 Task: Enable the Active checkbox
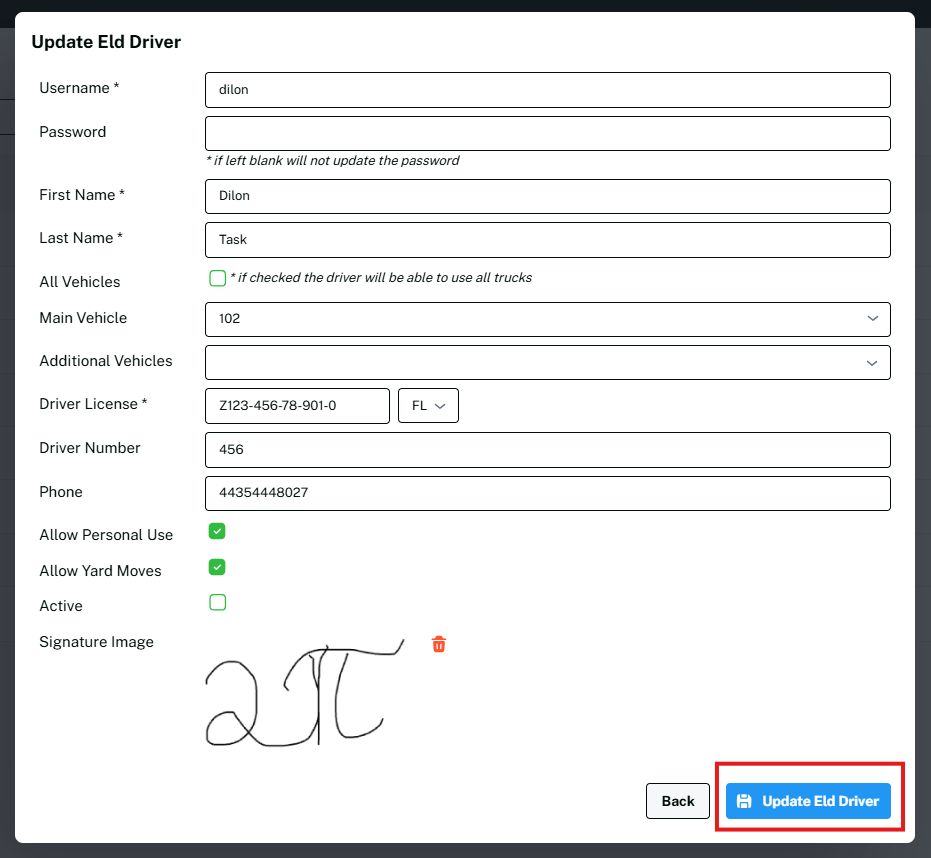coord(217,602)
